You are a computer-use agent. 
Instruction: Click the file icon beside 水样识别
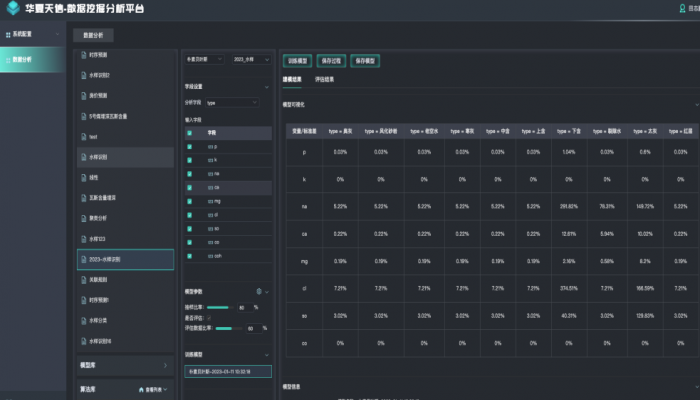(x=83, y=156)
